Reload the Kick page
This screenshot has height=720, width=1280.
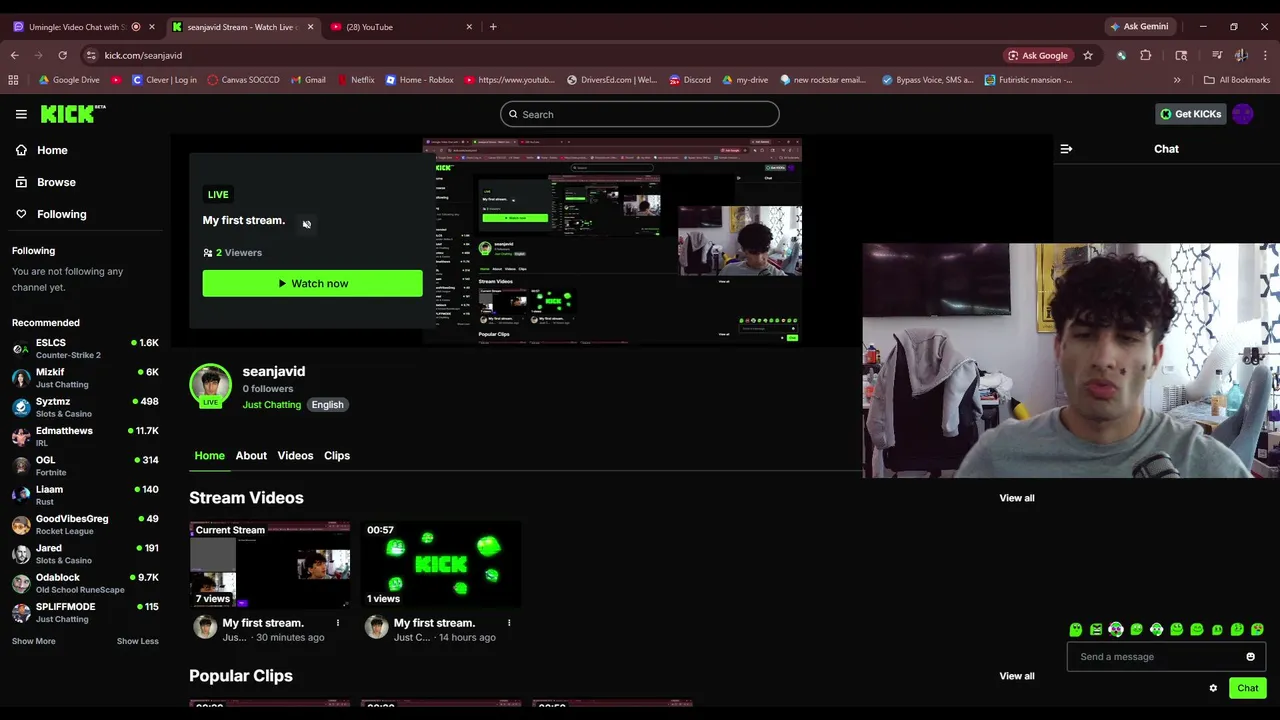point(62,56)
